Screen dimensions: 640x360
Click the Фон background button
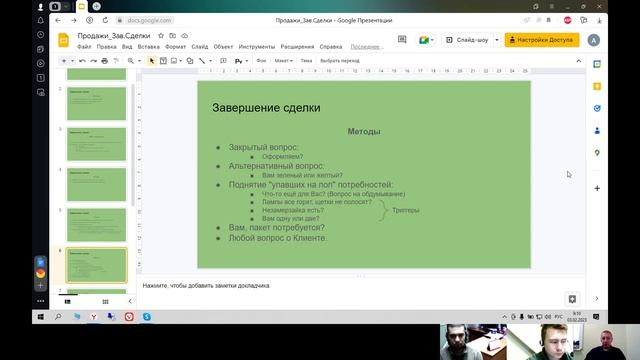(261, 61)
